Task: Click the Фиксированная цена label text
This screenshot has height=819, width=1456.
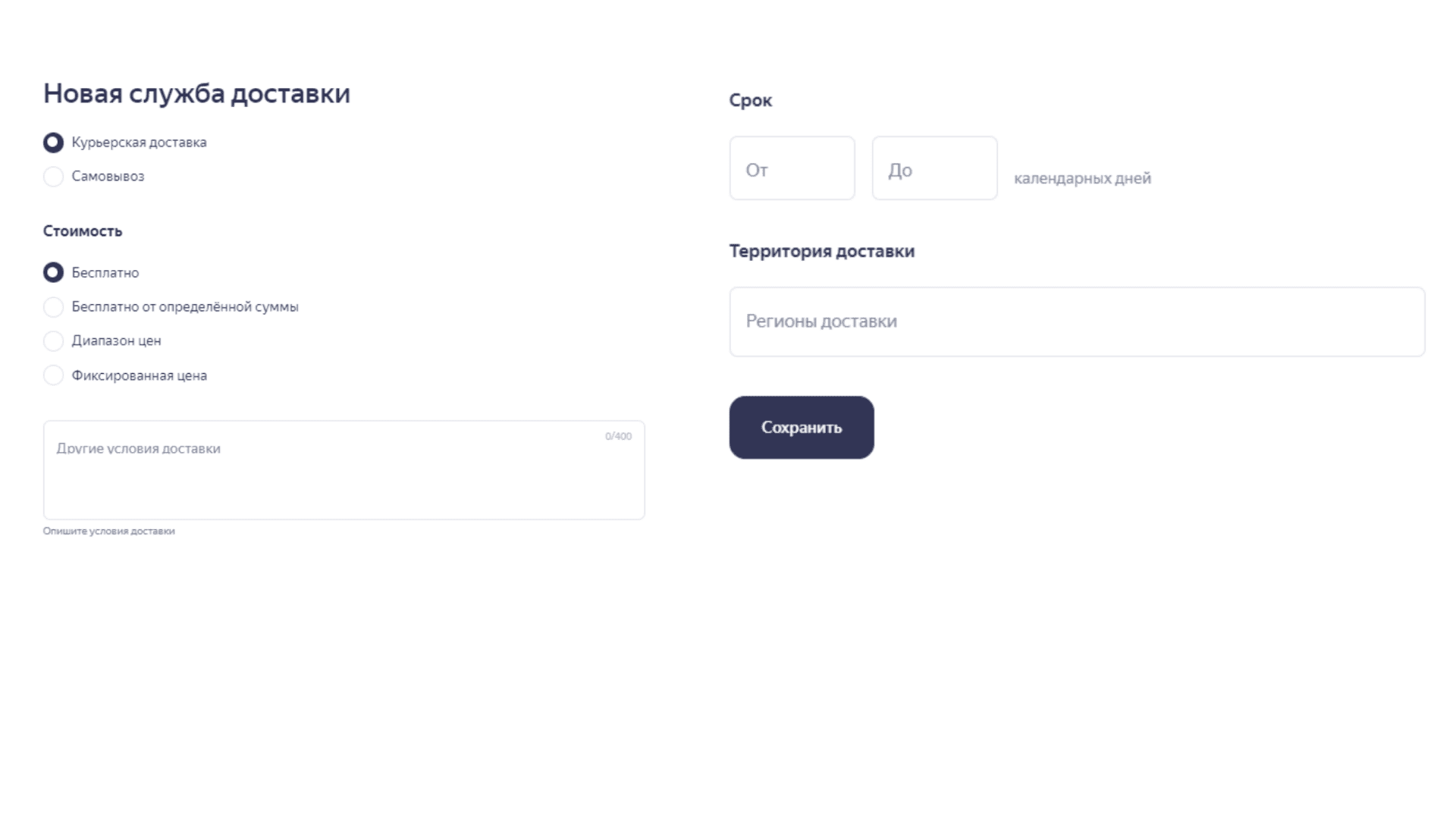Action: (140, 375)
